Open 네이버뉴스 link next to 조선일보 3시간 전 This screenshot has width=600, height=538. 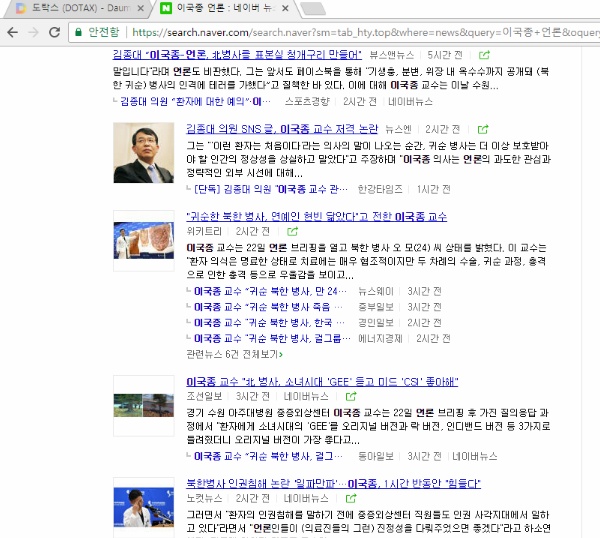306,396
